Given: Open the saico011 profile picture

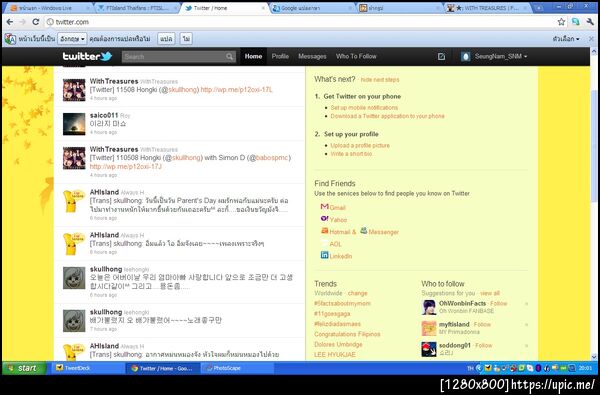Looking at the screenshot, I should click(x=74, y=124).
